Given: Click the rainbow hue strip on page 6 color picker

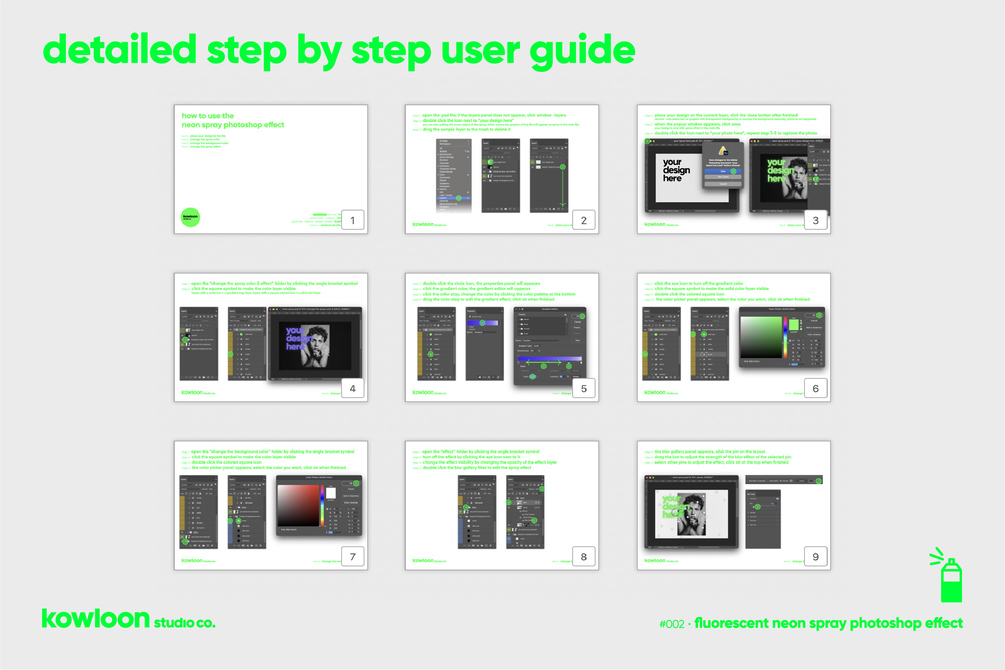Looking at the screenshot, I should [x=785, y=337].
